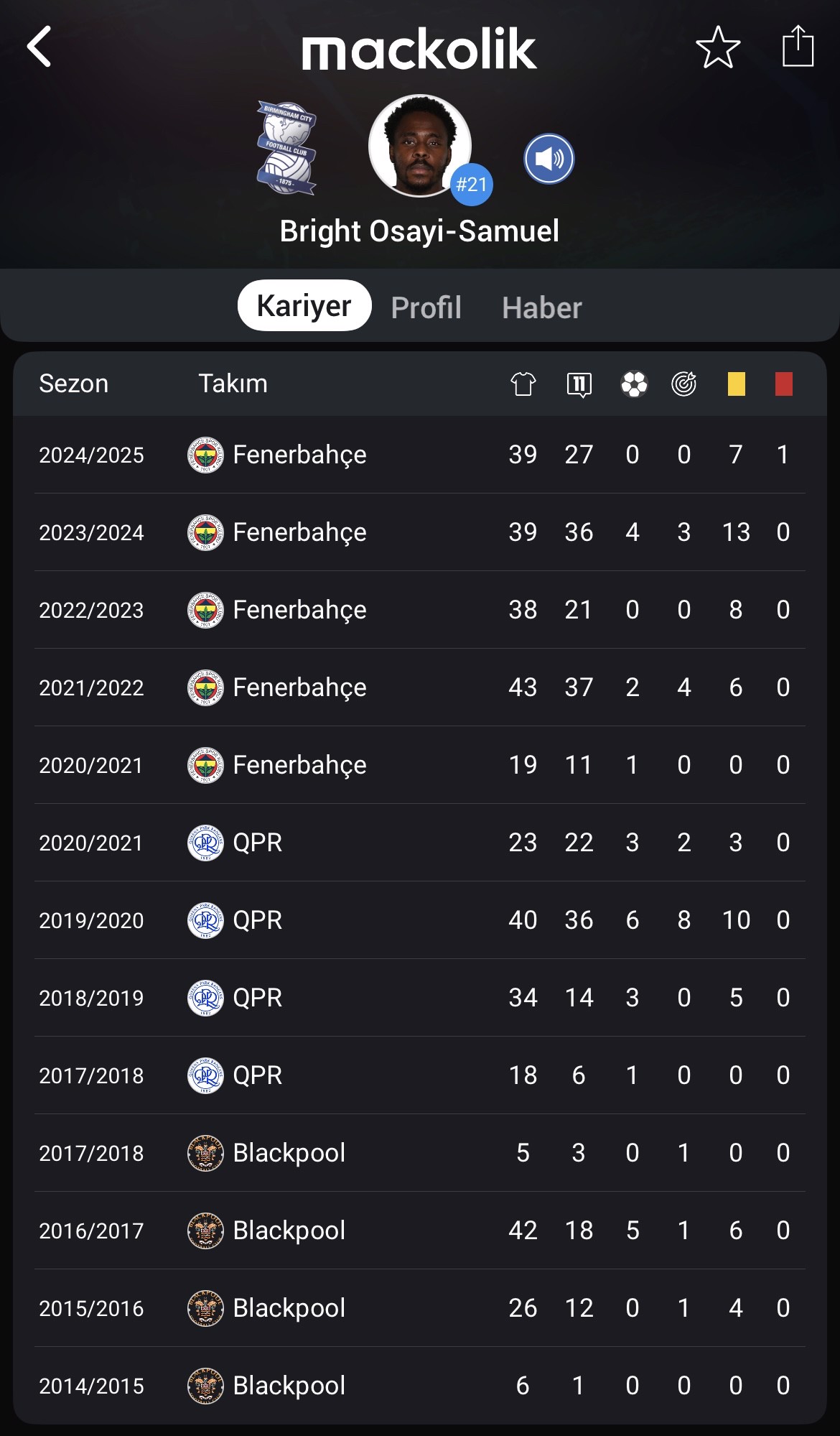Tap the target assists column icon
The width and height of the screenshot is (840, 1436).
[x=684, y=384]
